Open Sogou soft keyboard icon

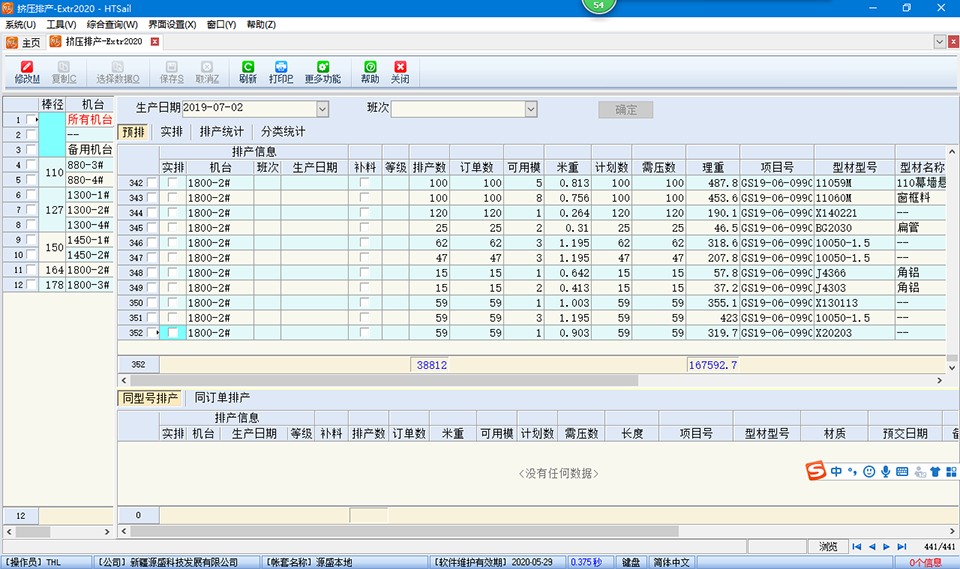(902, 472)
